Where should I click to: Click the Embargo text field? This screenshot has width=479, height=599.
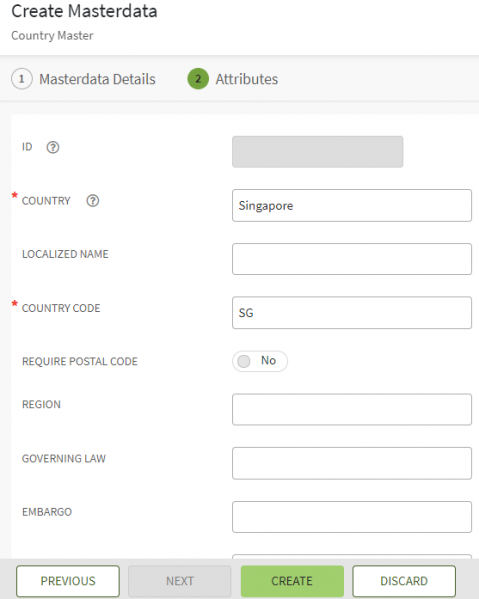coord(352,517)
